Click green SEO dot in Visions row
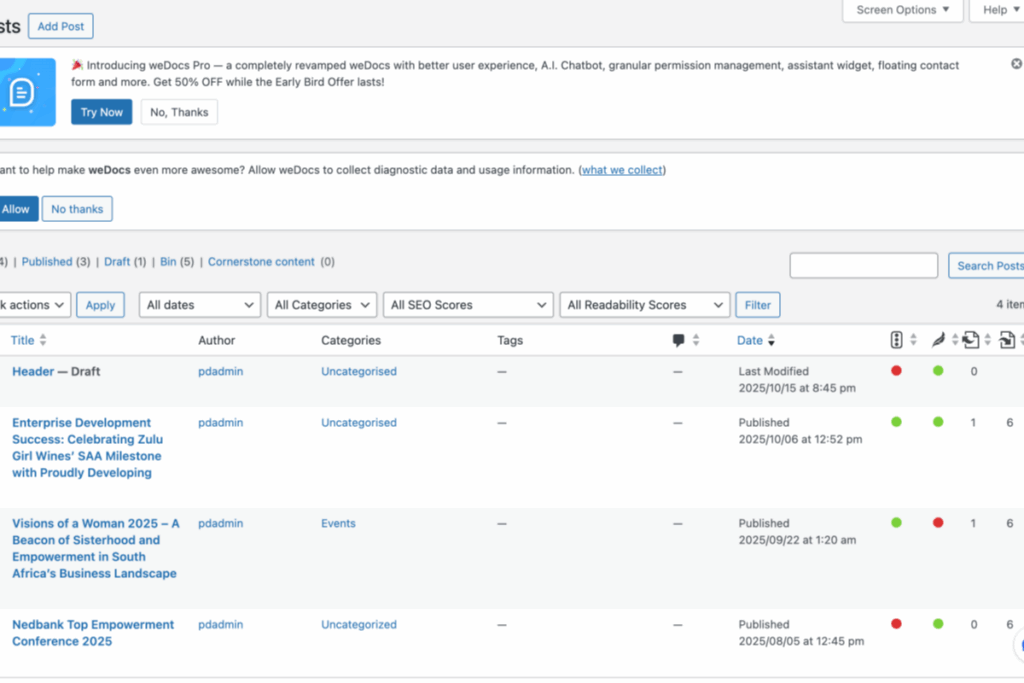1024x683 pixels. pos(897,522)
